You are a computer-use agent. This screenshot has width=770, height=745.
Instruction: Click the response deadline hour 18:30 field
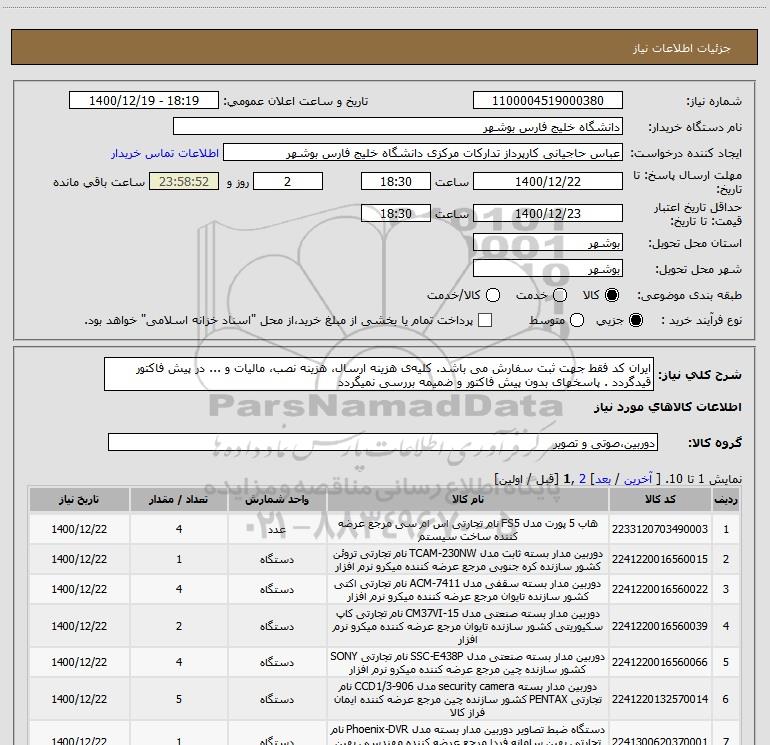point(396,181)
